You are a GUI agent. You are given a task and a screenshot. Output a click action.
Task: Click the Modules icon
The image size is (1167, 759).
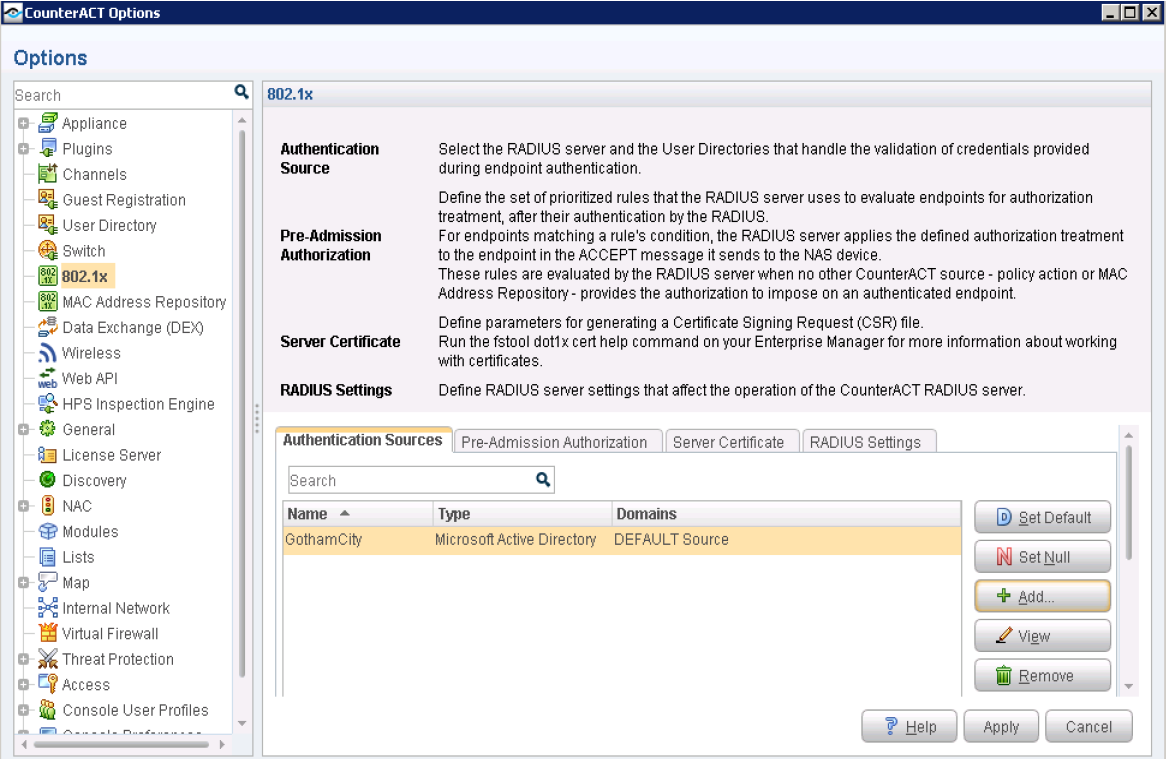48,531
